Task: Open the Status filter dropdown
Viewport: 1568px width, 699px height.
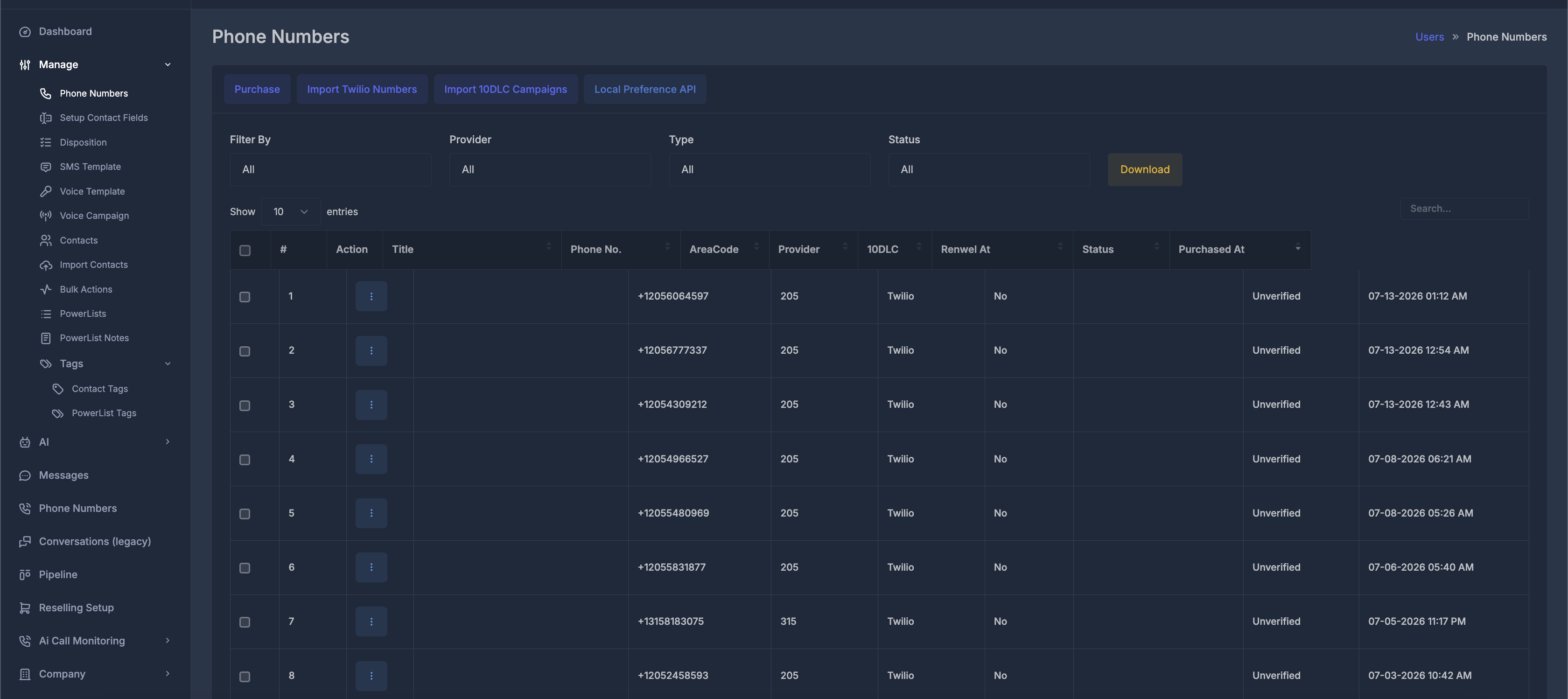Action: (988, 169)
